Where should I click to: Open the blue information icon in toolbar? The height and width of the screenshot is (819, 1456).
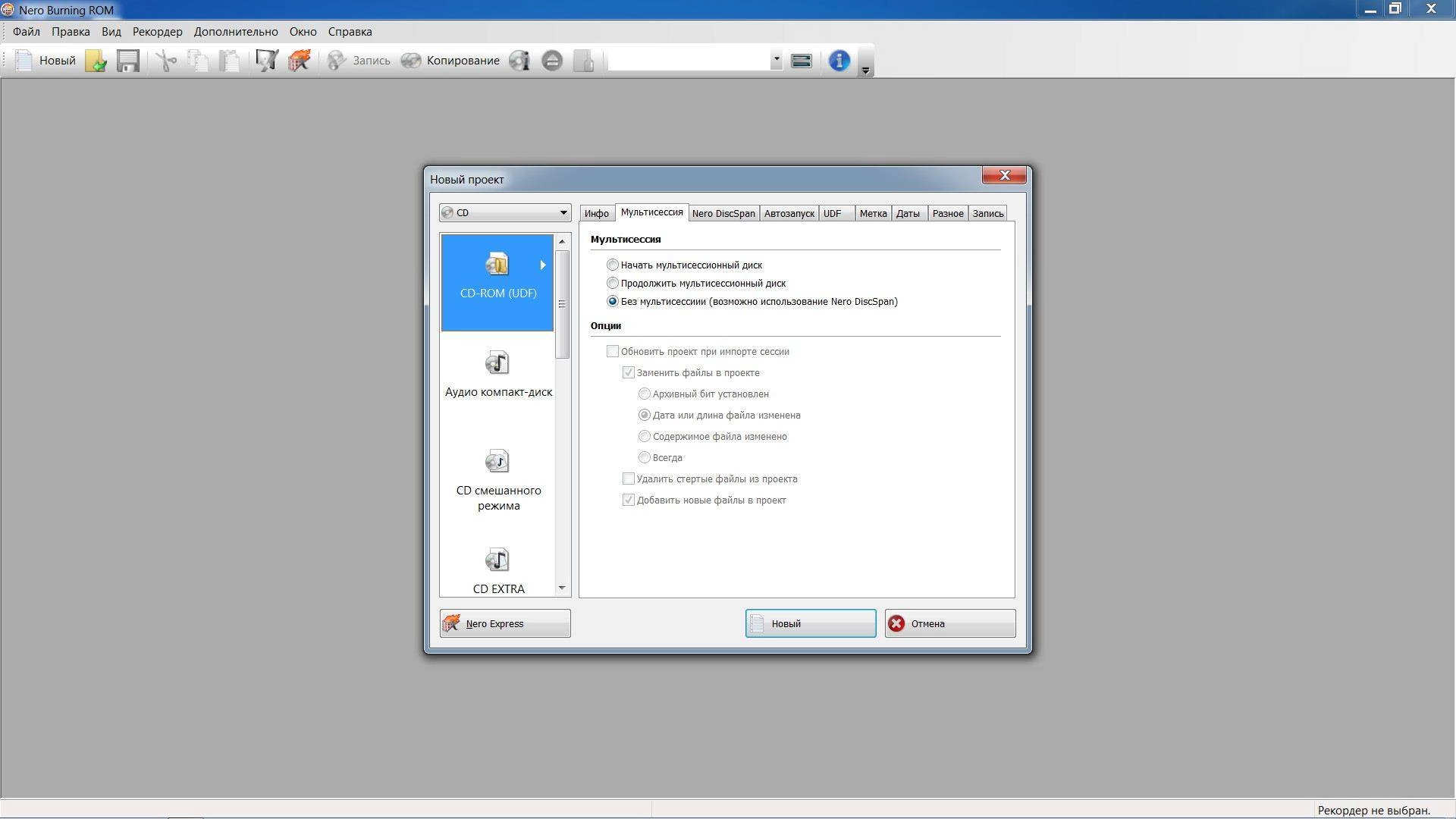coord(839,61)
